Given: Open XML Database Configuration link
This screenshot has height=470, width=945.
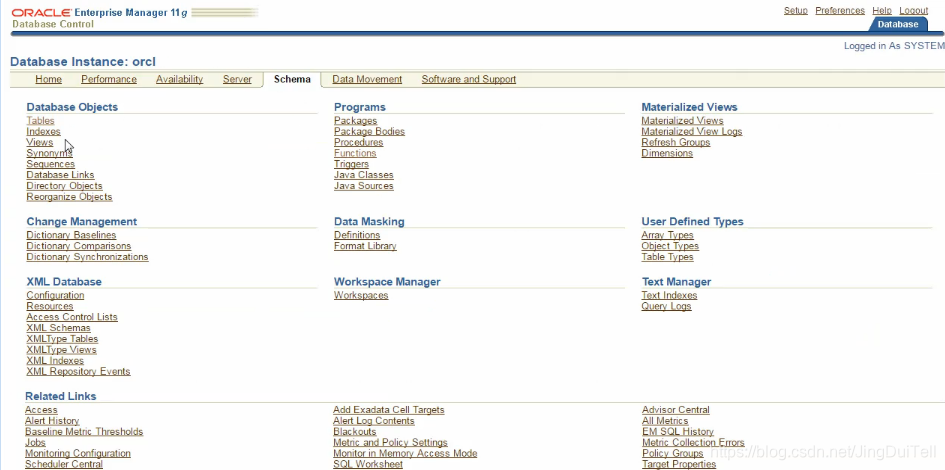Looking at the screenshot, I should [55, 295].
